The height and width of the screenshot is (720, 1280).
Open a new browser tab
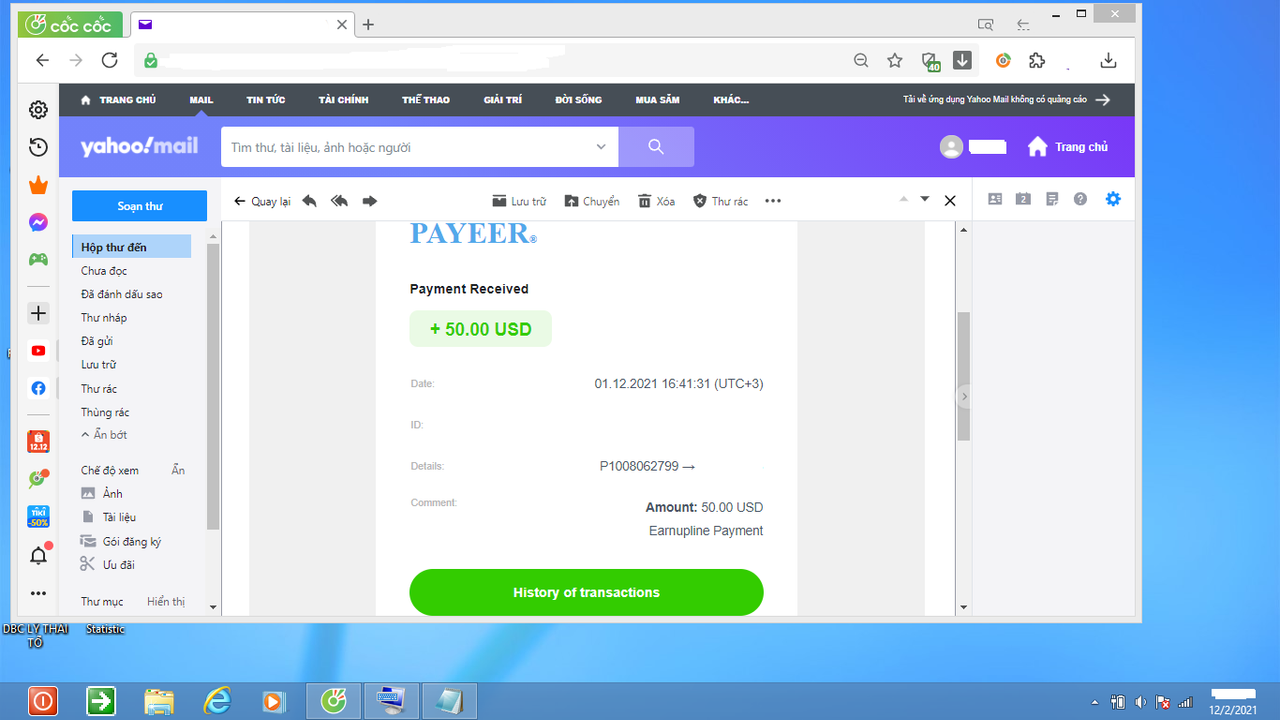tap(368, 24)
